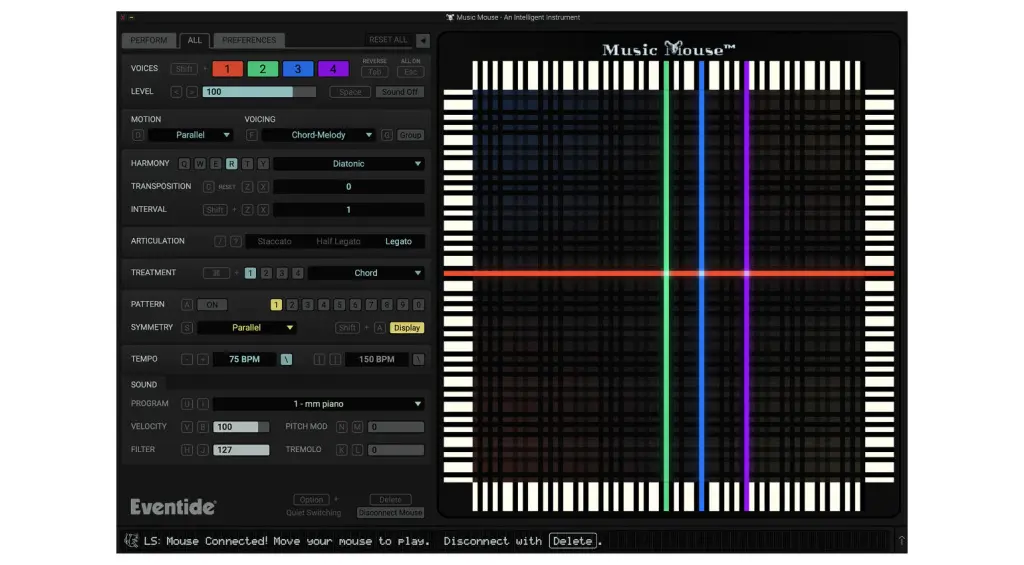Click the Z key in Transposition row

248,187
